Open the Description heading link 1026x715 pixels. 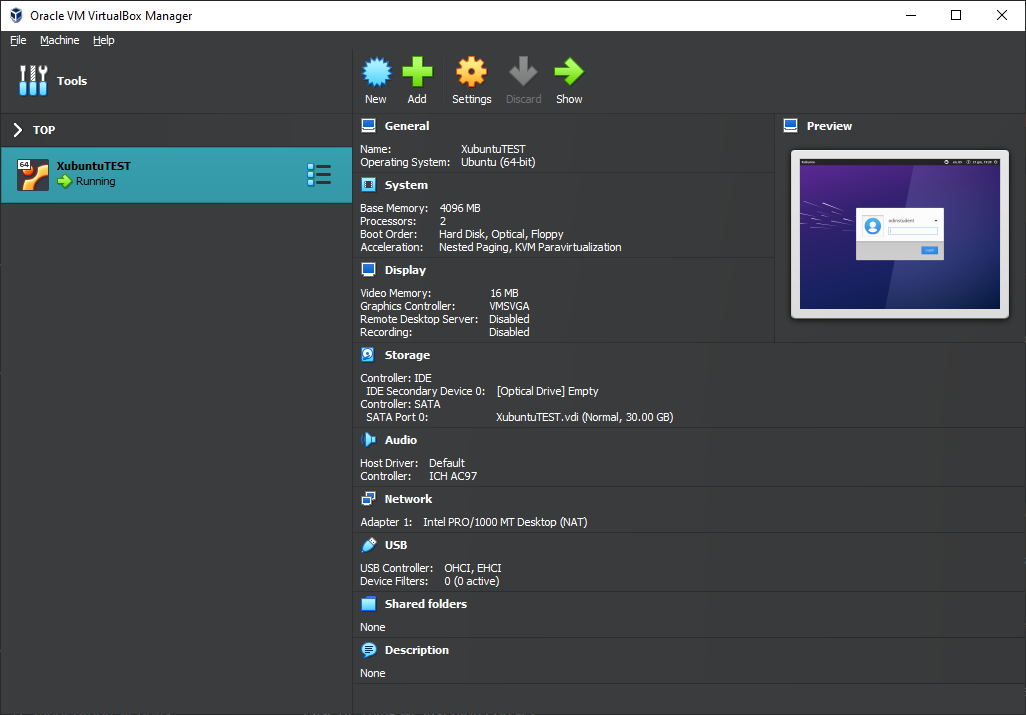(x=417, y=650)
